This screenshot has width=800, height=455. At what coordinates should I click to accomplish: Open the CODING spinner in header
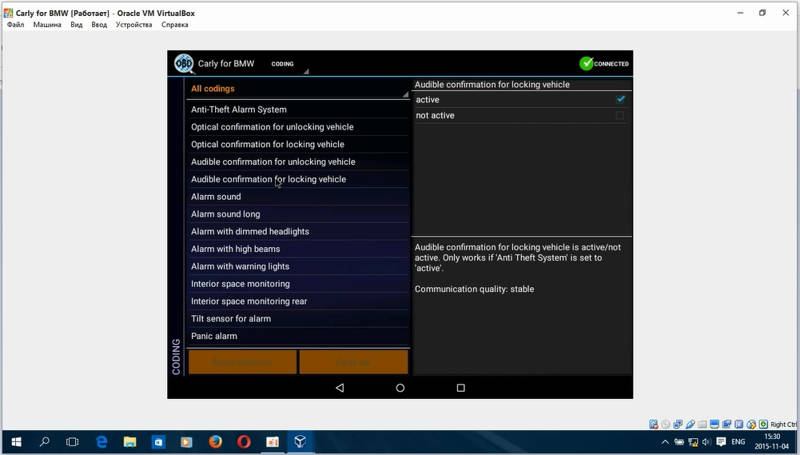tap(288, 64)
